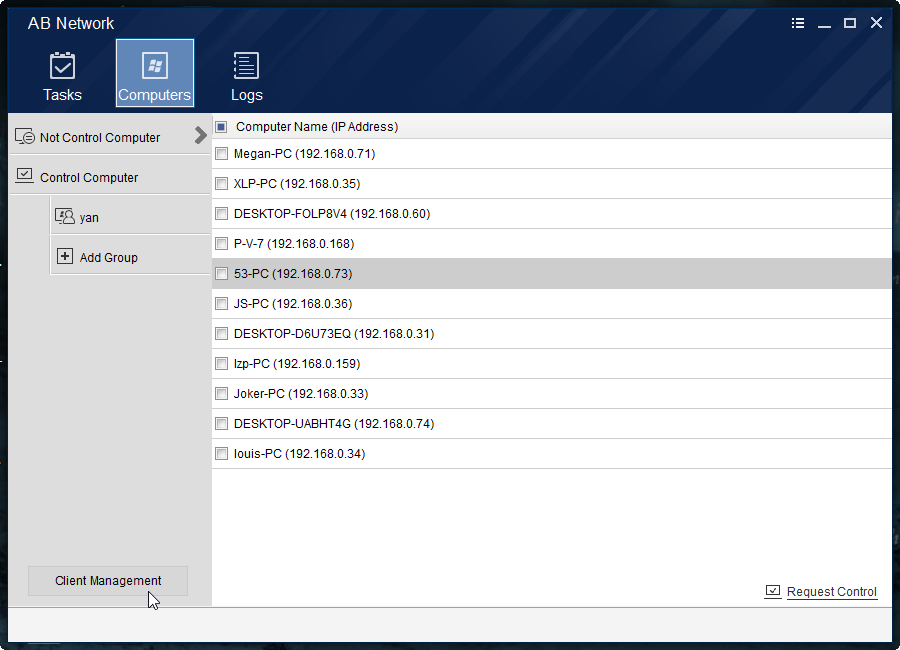Select the Computers Windows icon tab

155,65
